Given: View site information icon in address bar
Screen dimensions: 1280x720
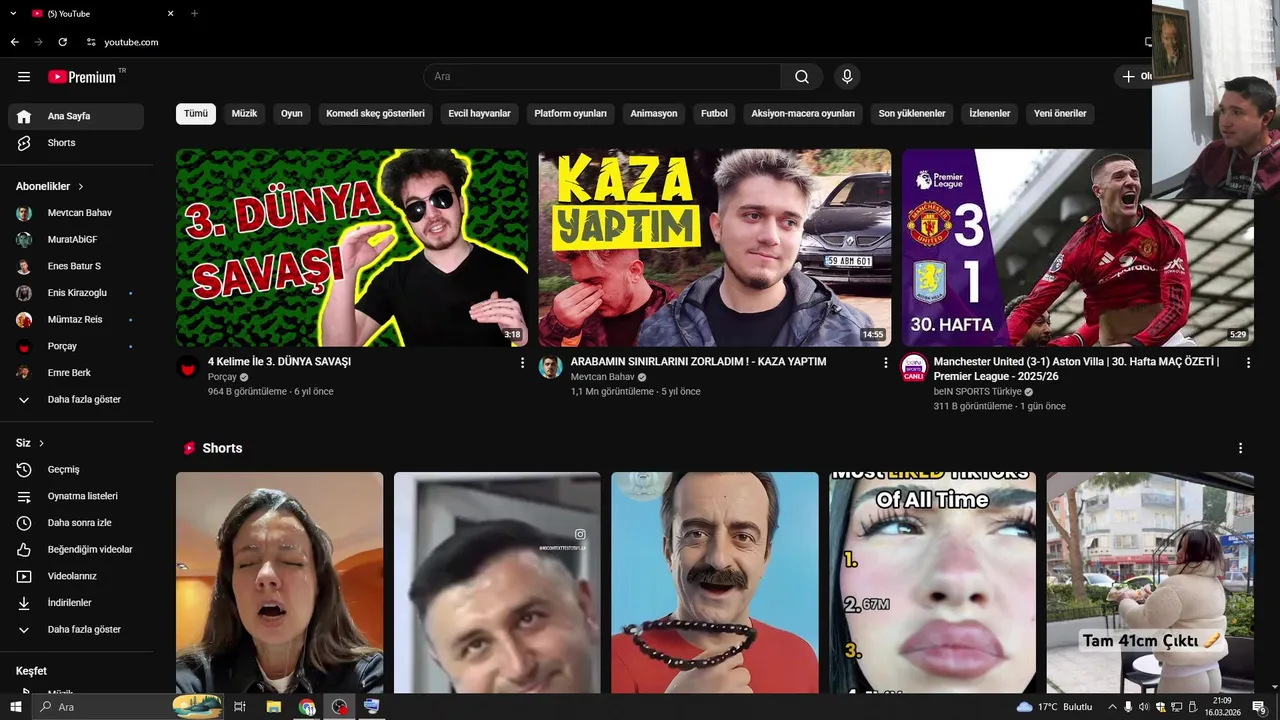Looking at the screenshot, I should pyautogui.click(x=91, y=42).
